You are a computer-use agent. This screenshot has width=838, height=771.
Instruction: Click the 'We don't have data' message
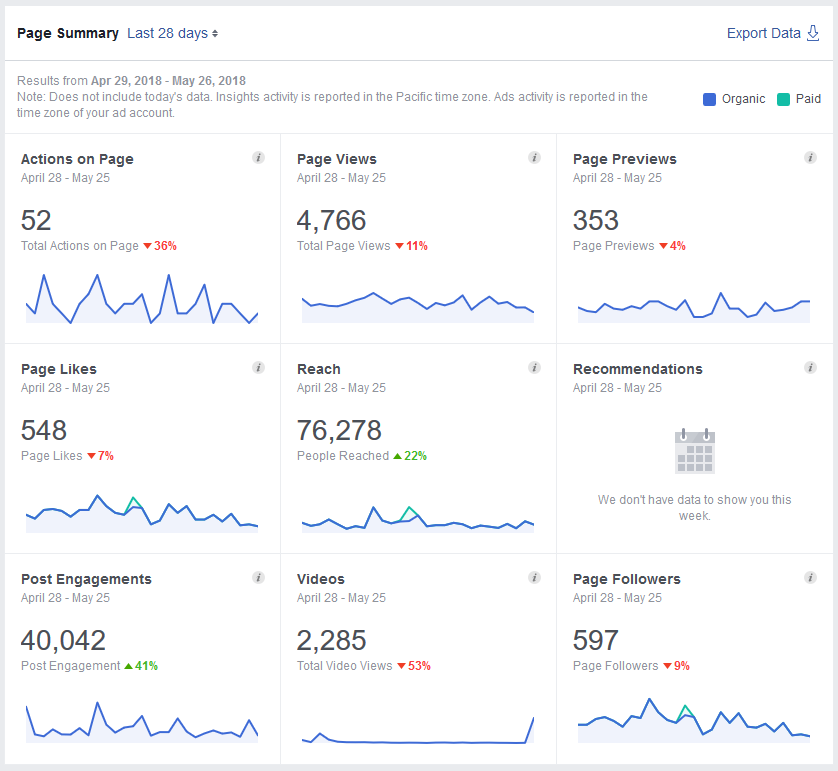[x=695, y=508]
